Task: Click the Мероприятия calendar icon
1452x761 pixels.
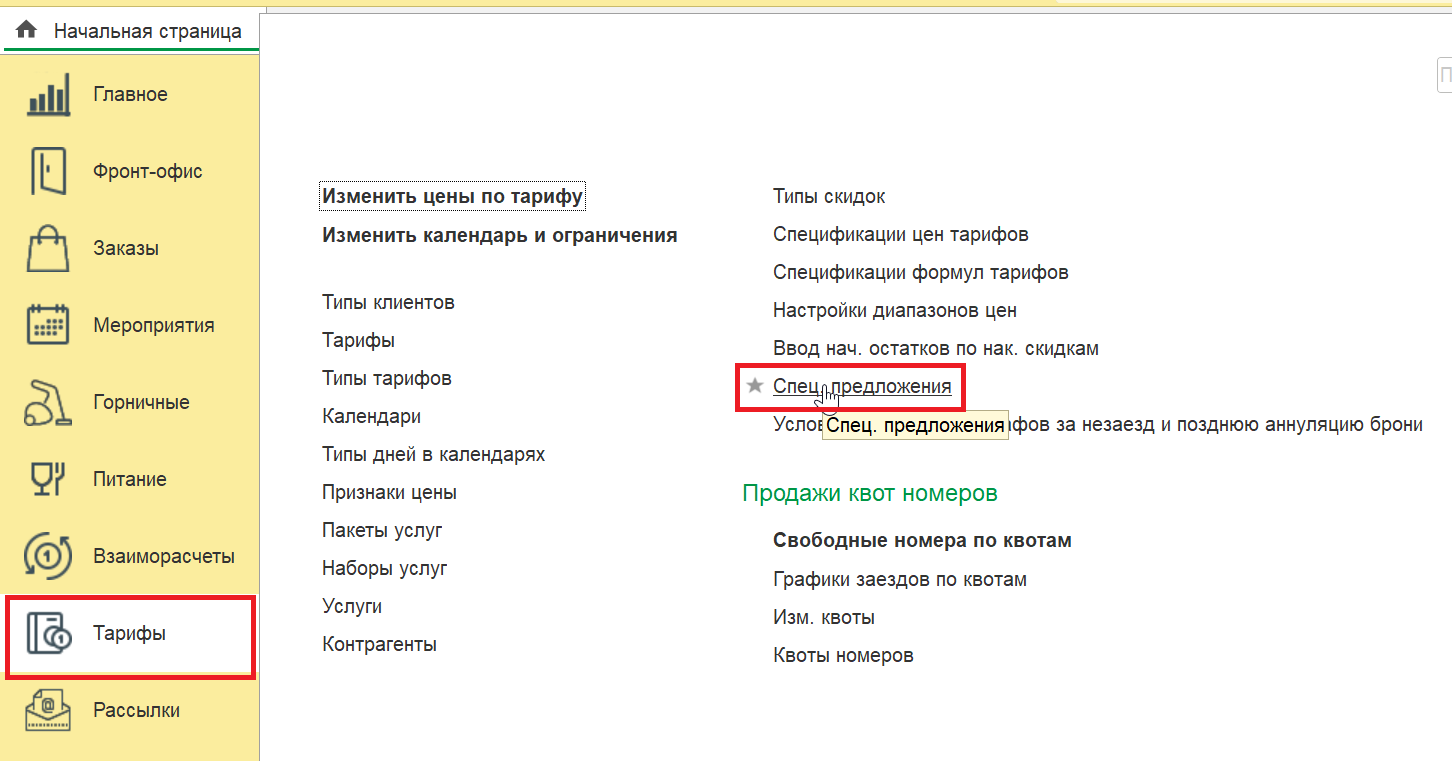Action: 47,325
